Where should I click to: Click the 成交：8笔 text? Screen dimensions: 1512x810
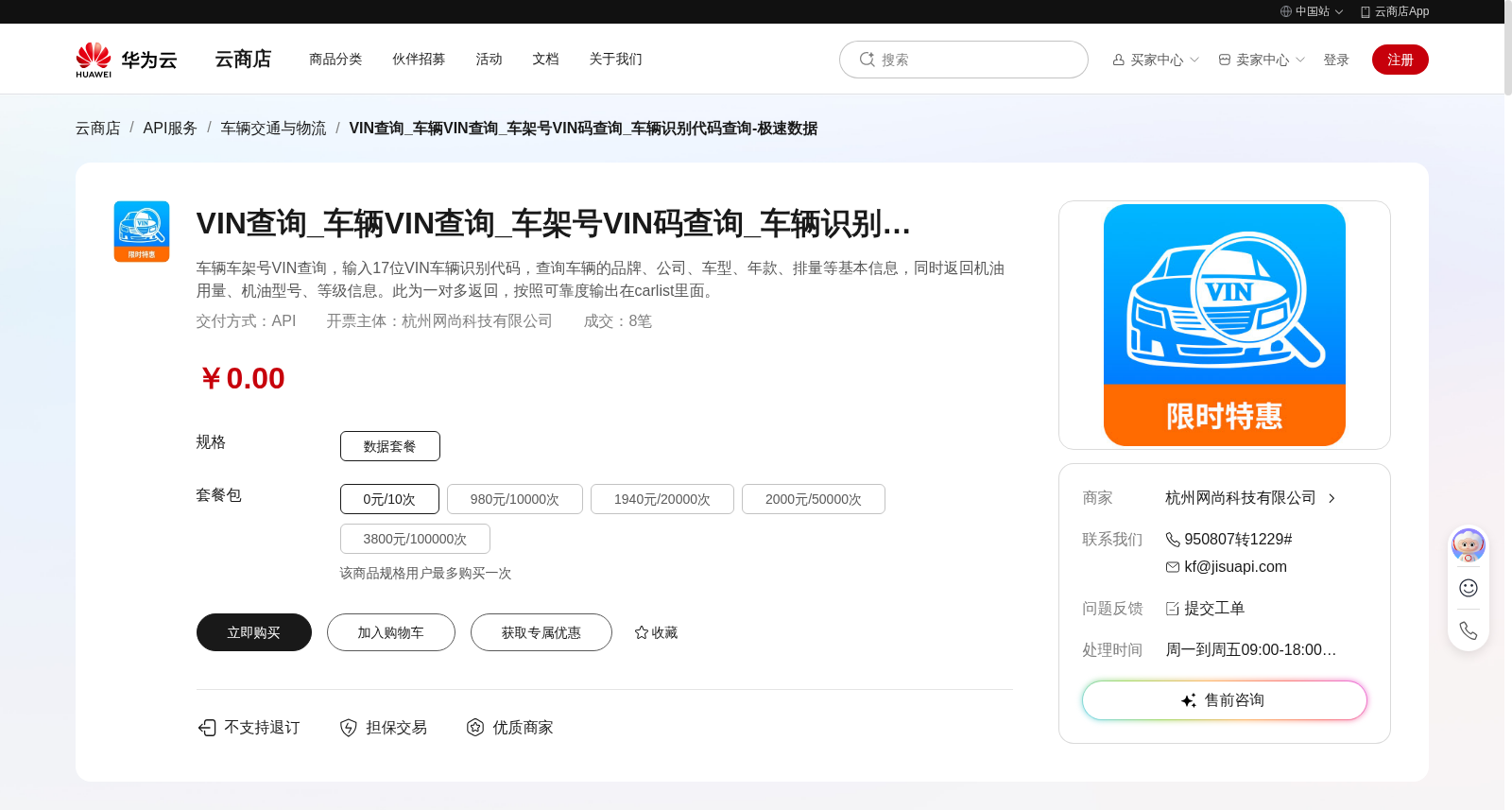(x=617, y=321)
